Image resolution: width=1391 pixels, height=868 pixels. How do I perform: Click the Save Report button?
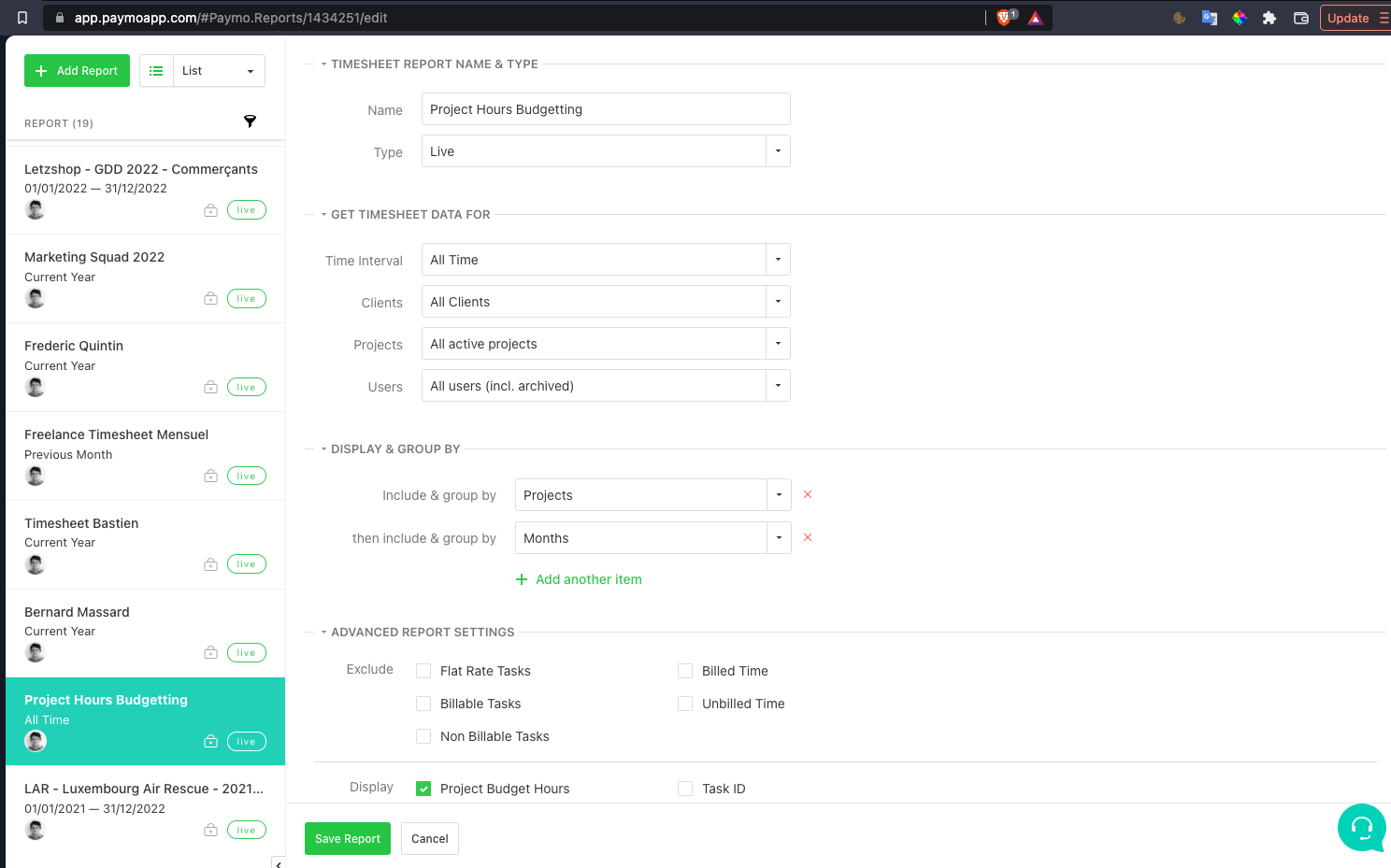pos(348,838)
